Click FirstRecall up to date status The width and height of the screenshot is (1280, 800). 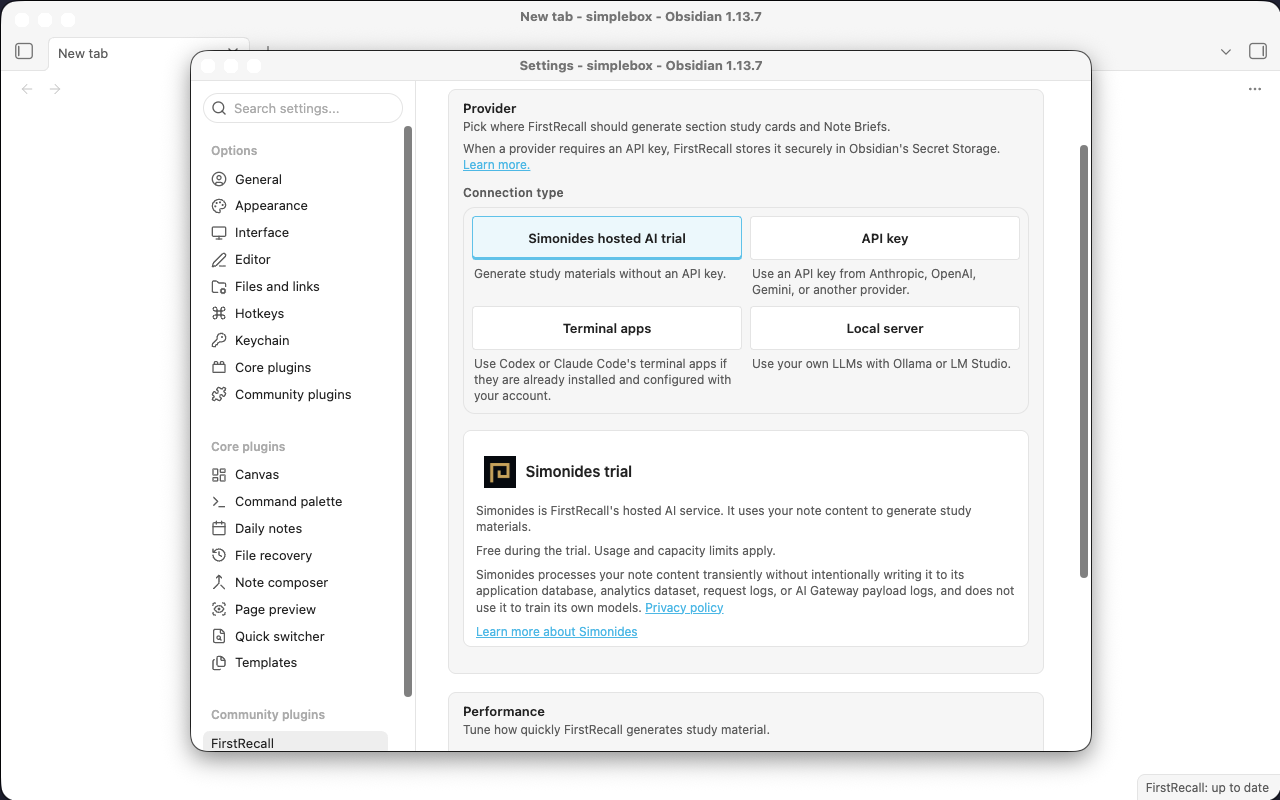[x=1207, y=787]
